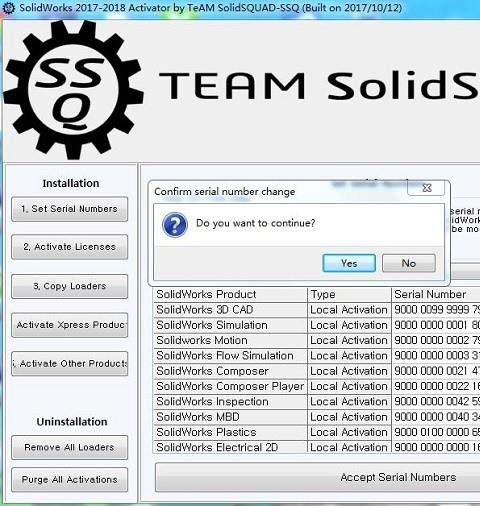Select the SolidWorks Inspection row
This screenshot has width=480, height=506.
tap(317, 402)
